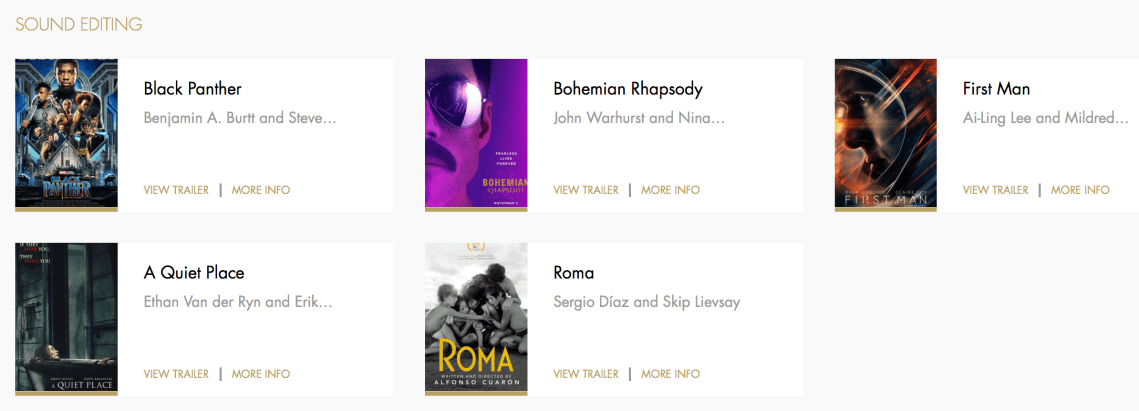Open the First Man poster thumbnail
The image size is (1139, 411).
click(885, 134)
